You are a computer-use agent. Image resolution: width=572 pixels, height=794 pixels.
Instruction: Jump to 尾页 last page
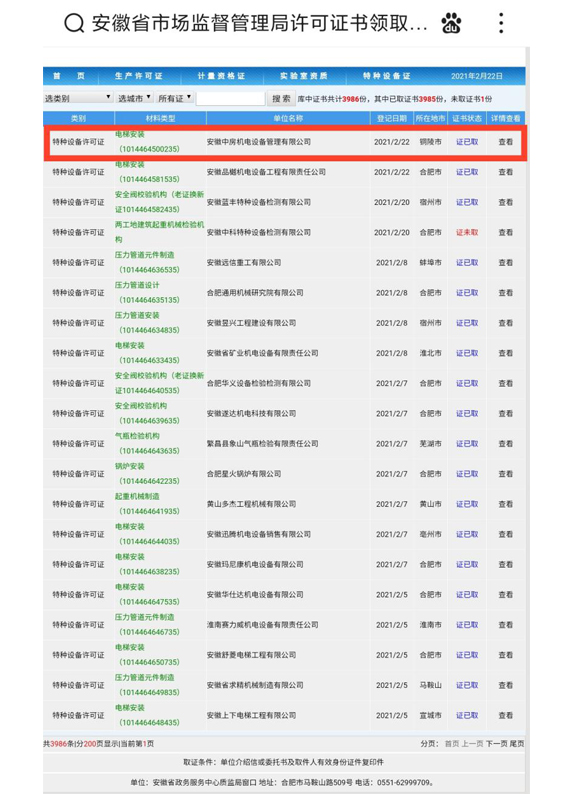pyautogui.click(x=517, y=744)
